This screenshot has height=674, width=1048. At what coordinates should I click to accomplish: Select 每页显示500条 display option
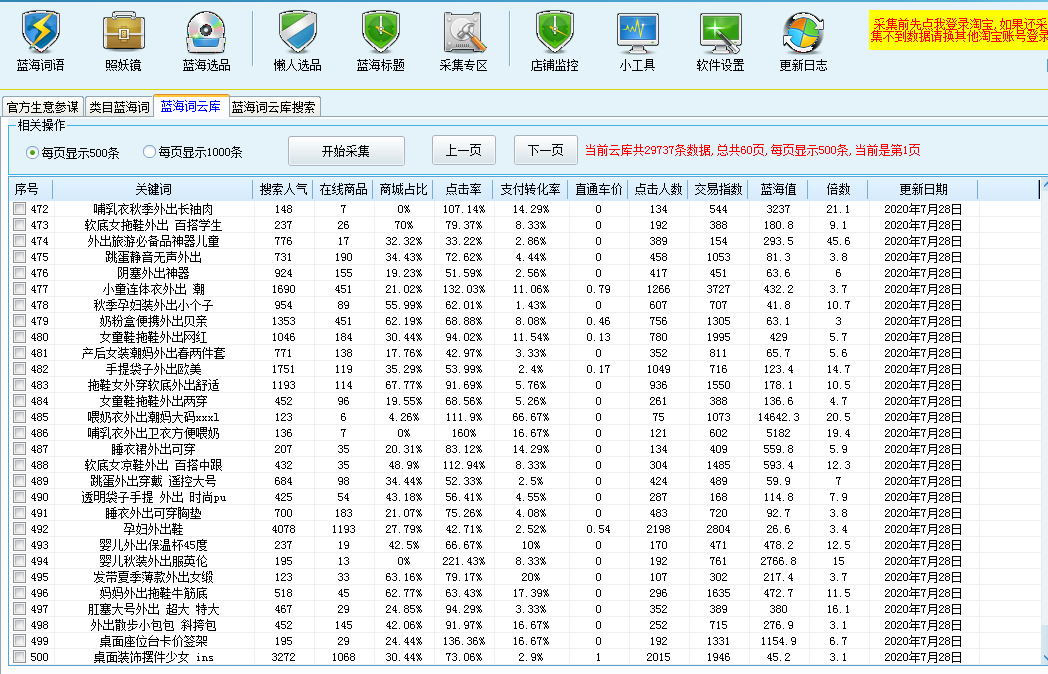click(30, 151)
